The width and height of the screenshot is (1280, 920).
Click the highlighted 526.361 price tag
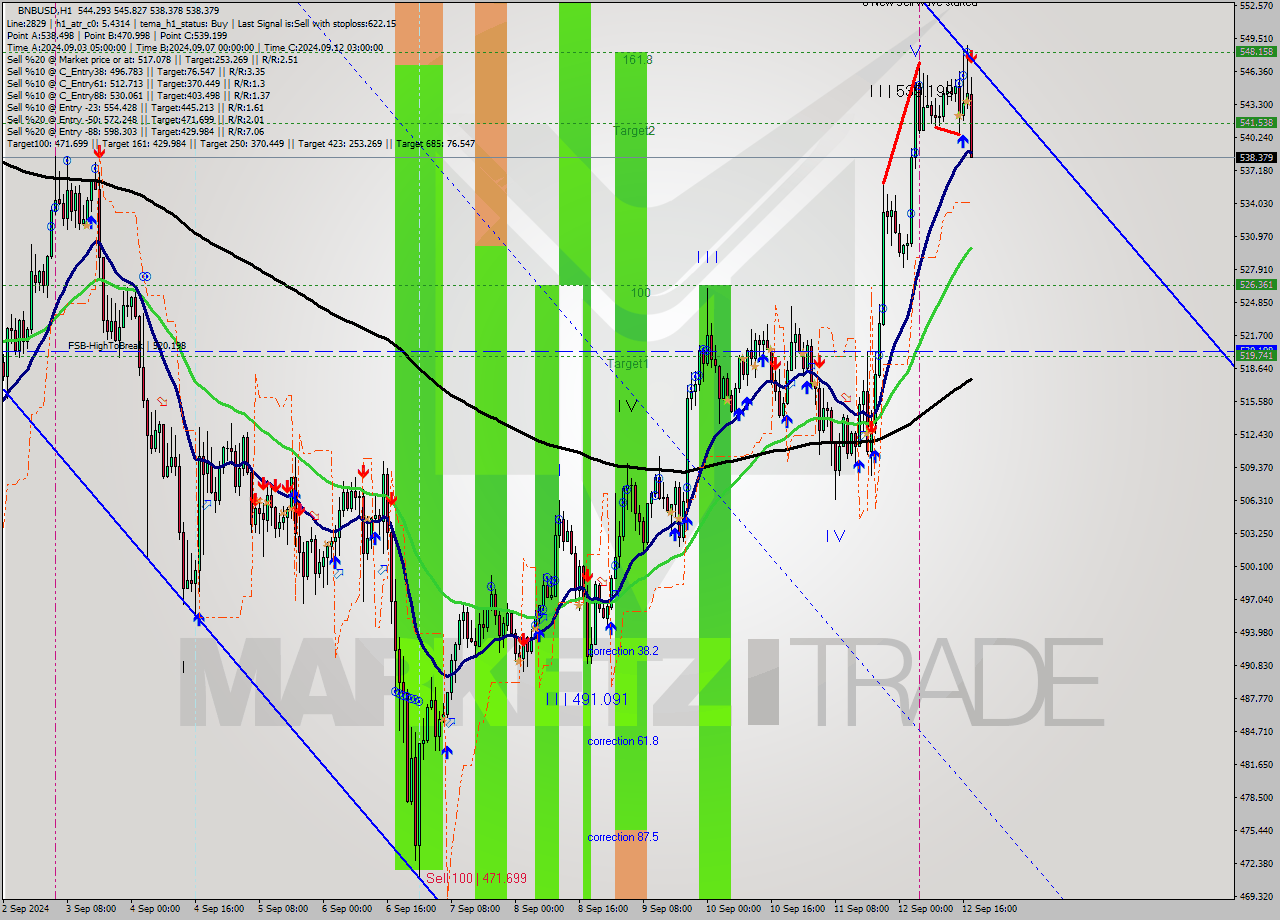1256,284
